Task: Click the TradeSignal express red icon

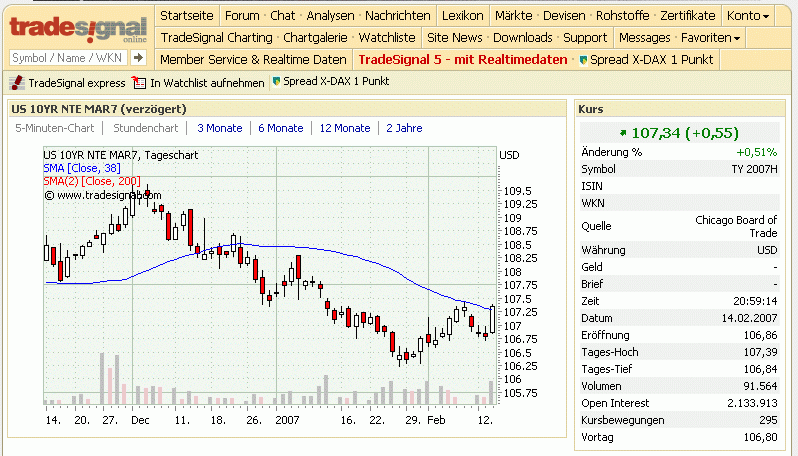Action: pos(17,82)
